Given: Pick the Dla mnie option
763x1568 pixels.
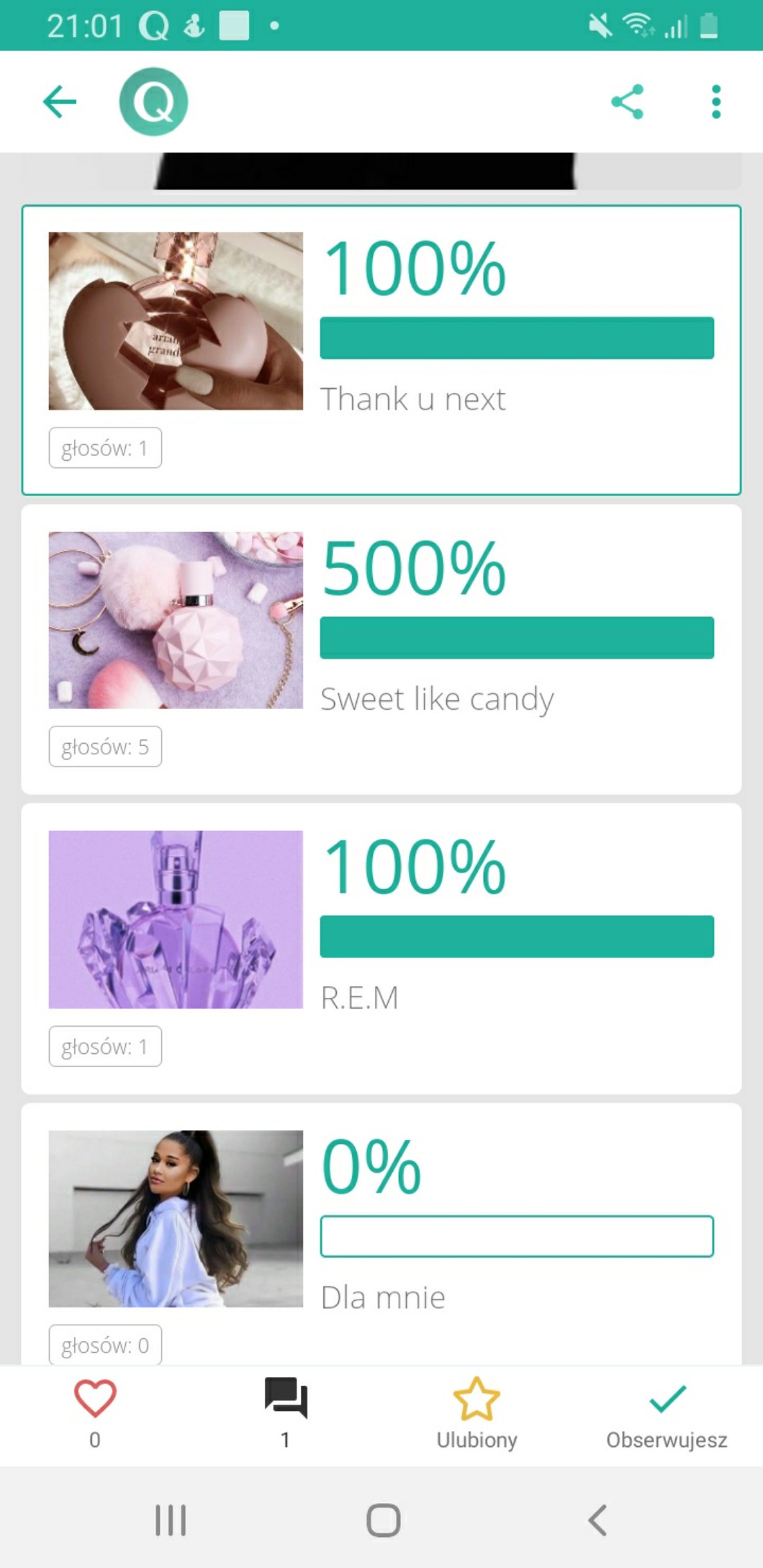Looking at the screenshot, I should coord(383,1297).
